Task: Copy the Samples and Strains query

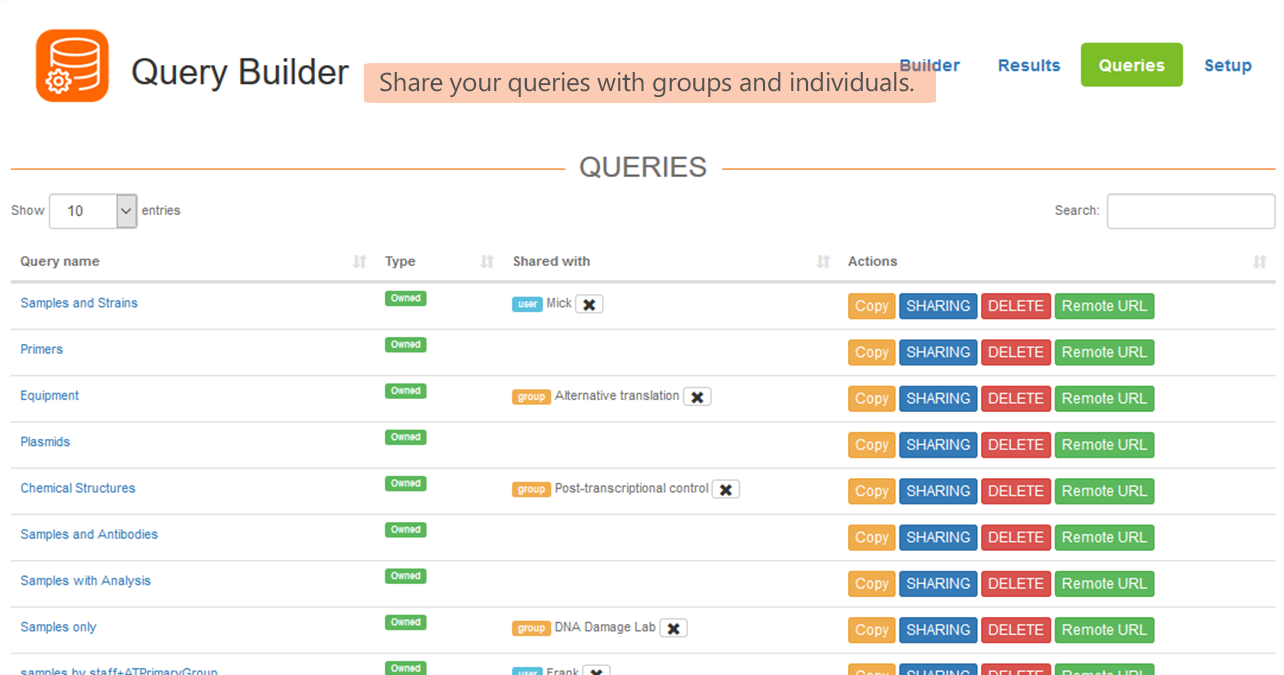Action: (872, 306)
